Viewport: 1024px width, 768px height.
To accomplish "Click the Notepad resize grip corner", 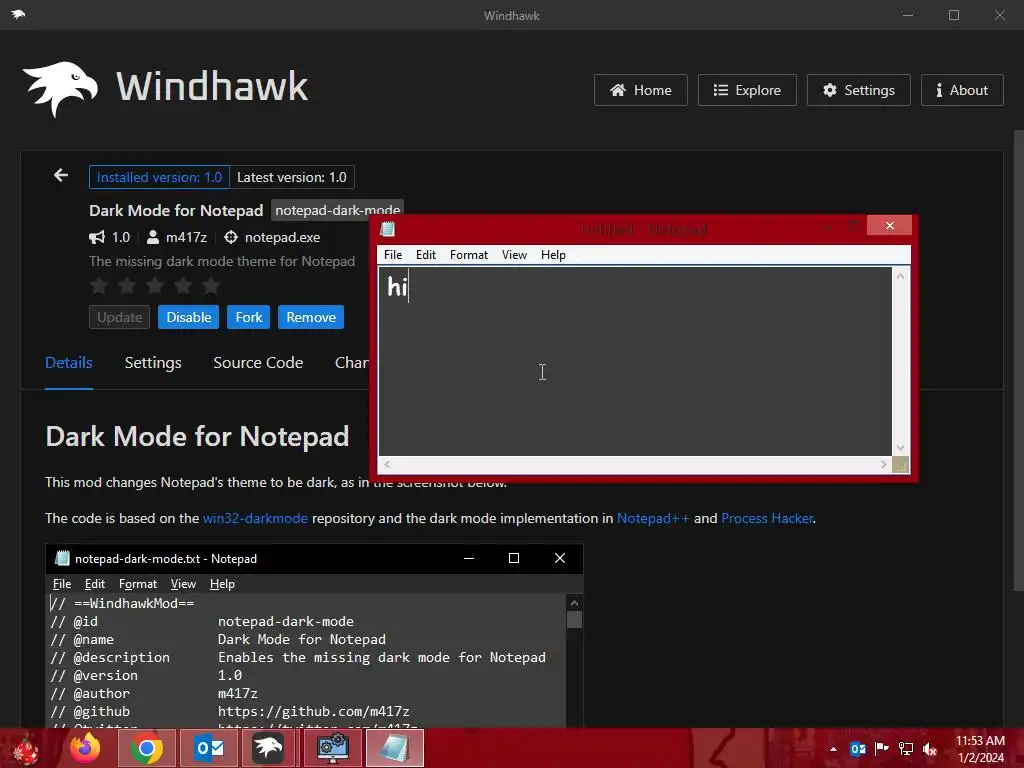I will tap(901, 465).
